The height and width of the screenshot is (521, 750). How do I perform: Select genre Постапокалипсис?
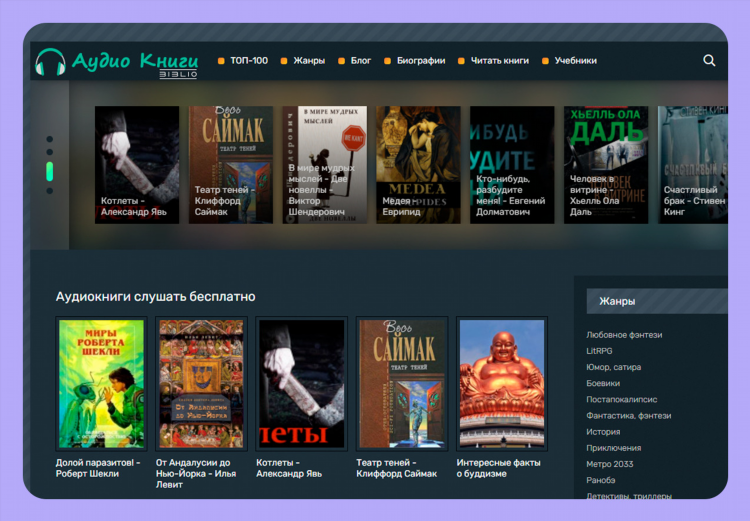coord(622,399)
